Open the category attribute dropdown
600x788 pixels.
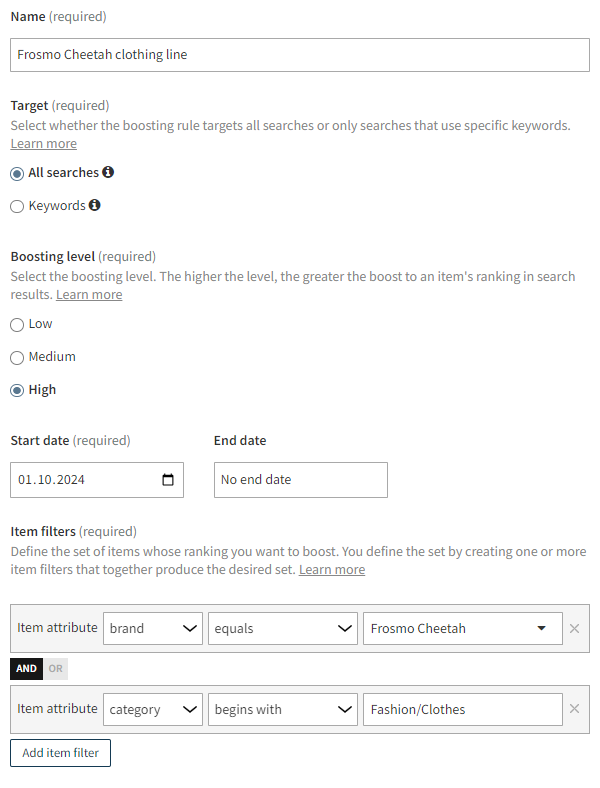click(153, 709)
